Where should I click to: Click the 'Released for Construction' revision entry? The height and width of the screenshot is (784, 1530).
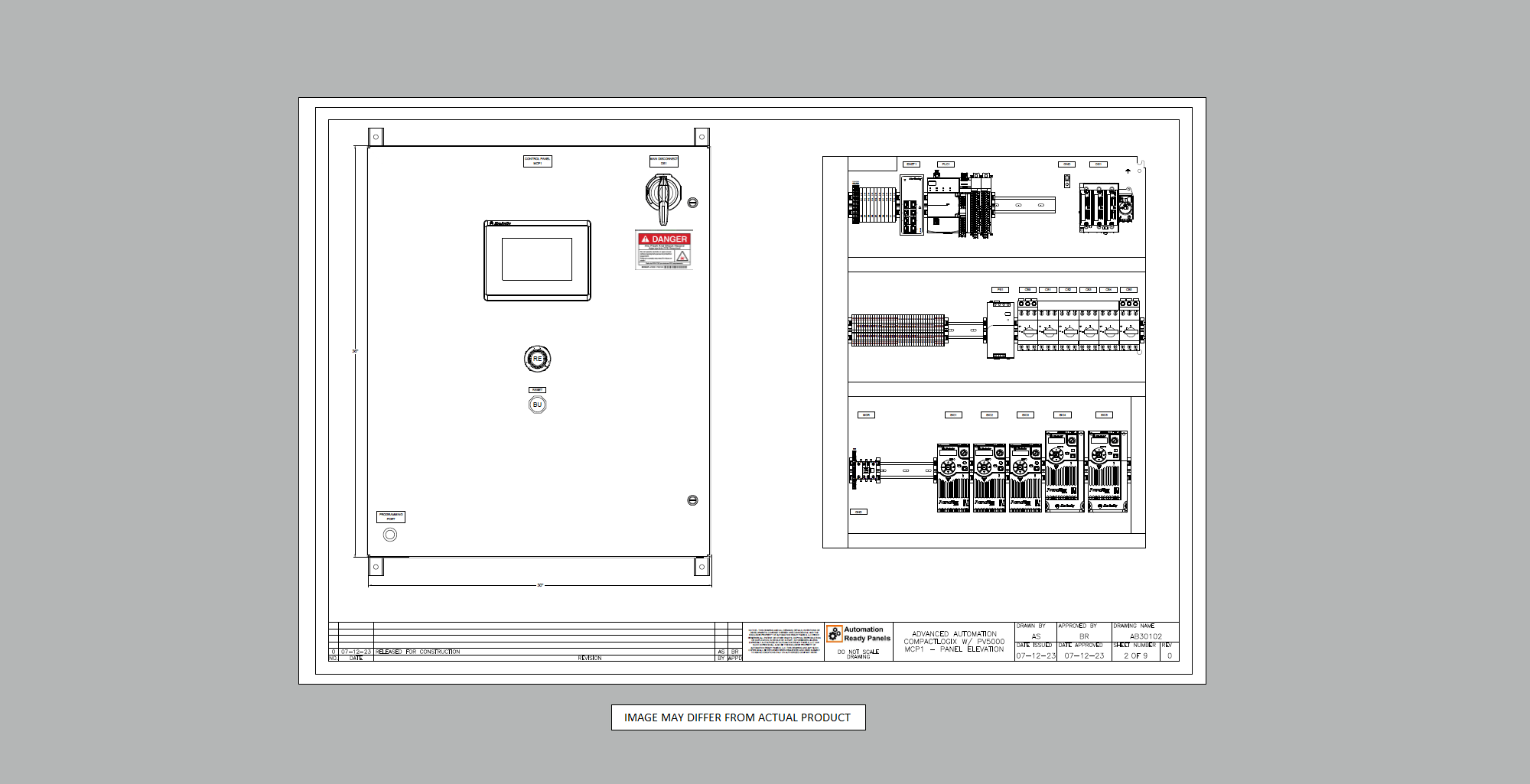click(418, 652)
